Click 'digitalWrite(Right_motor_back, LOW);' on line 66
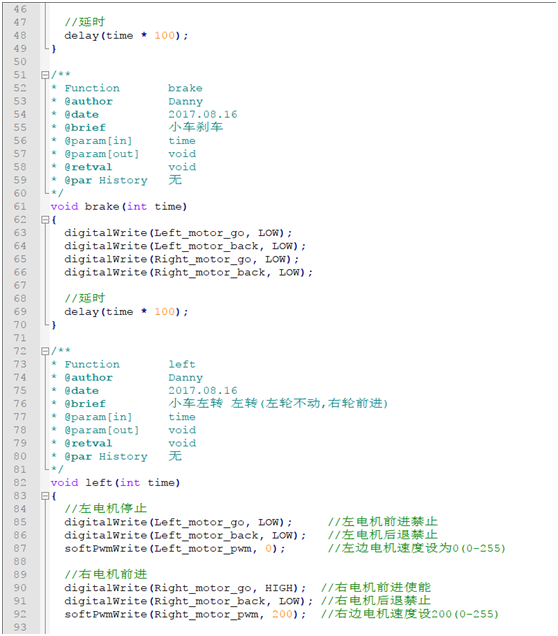The width and height of the screenshot is (558, 636). point(189,273)
